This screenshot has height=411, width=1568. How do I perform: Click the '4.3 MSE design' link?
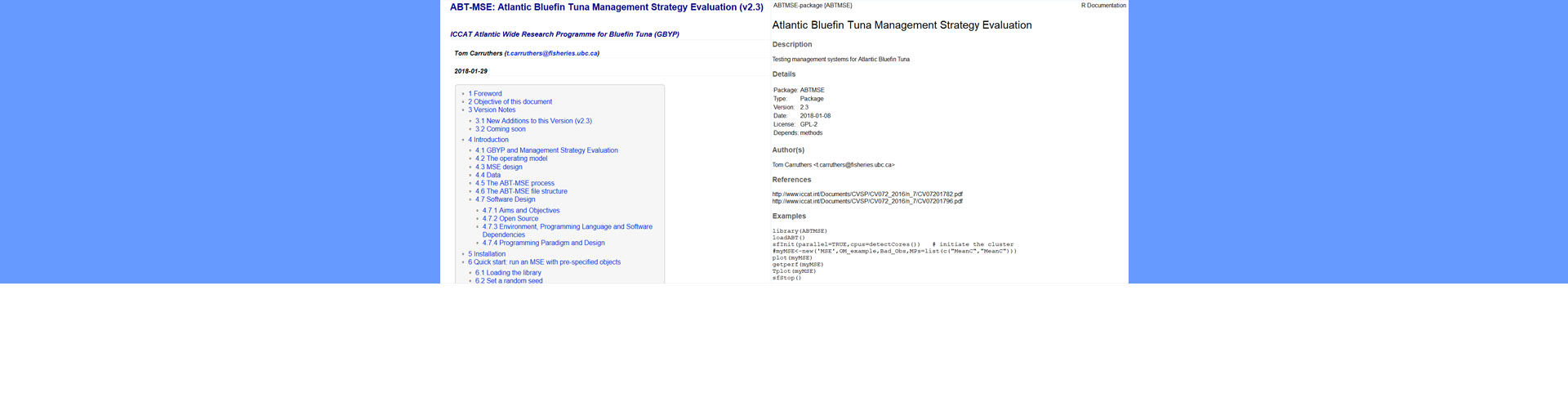pos(498,167)
